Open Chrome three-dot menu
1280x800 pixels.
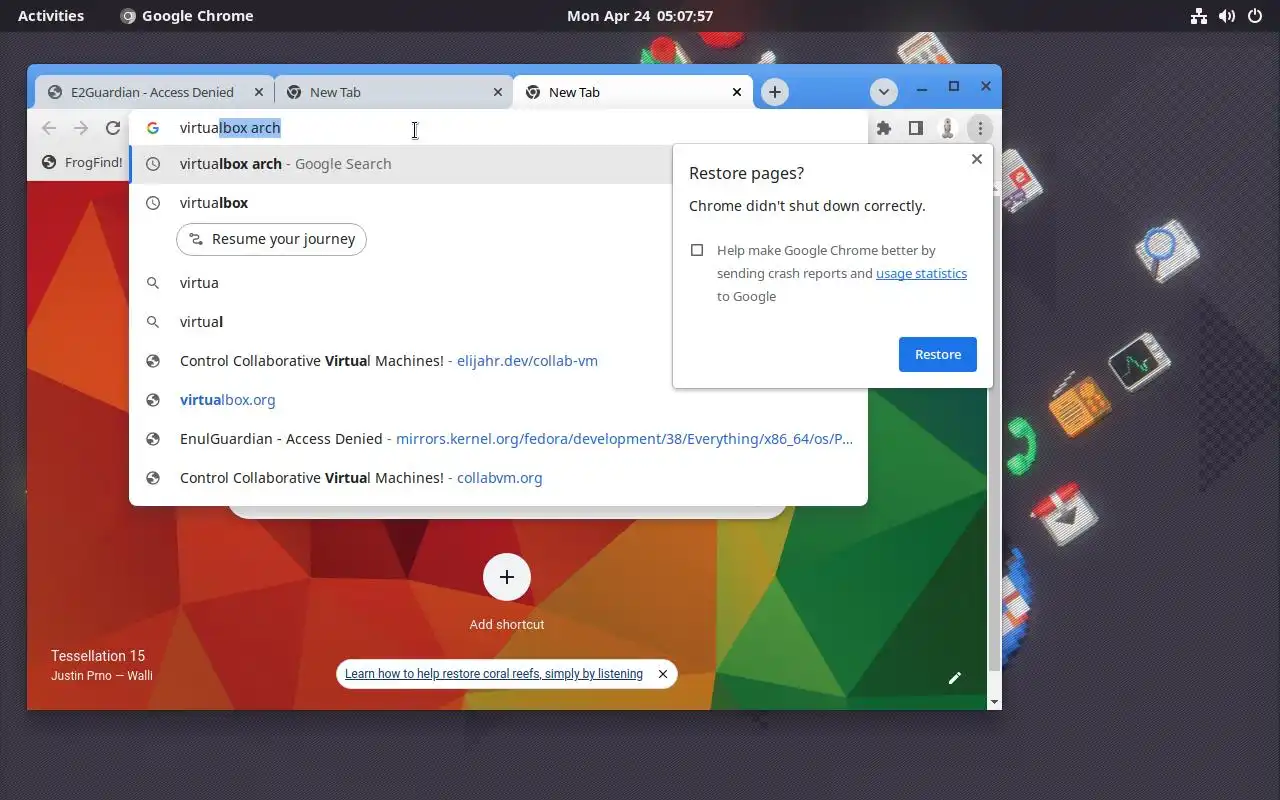point(980,128)
